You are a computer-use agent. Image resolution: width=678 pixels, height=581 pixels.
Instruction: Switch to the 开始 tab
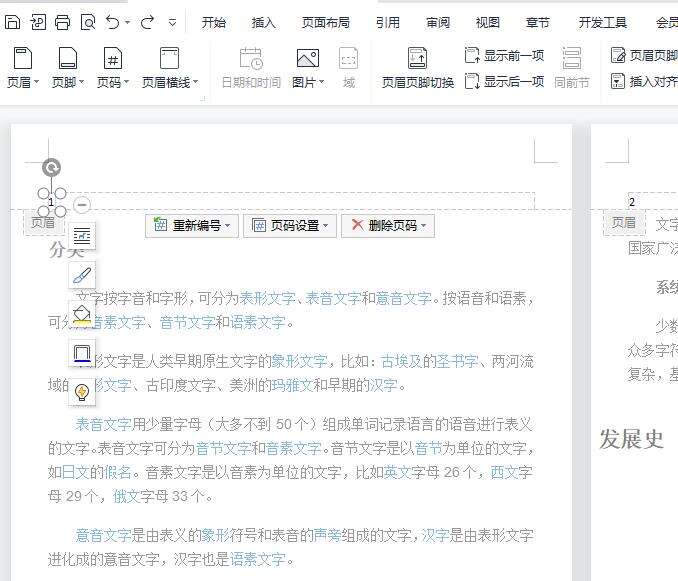point(214,22)
